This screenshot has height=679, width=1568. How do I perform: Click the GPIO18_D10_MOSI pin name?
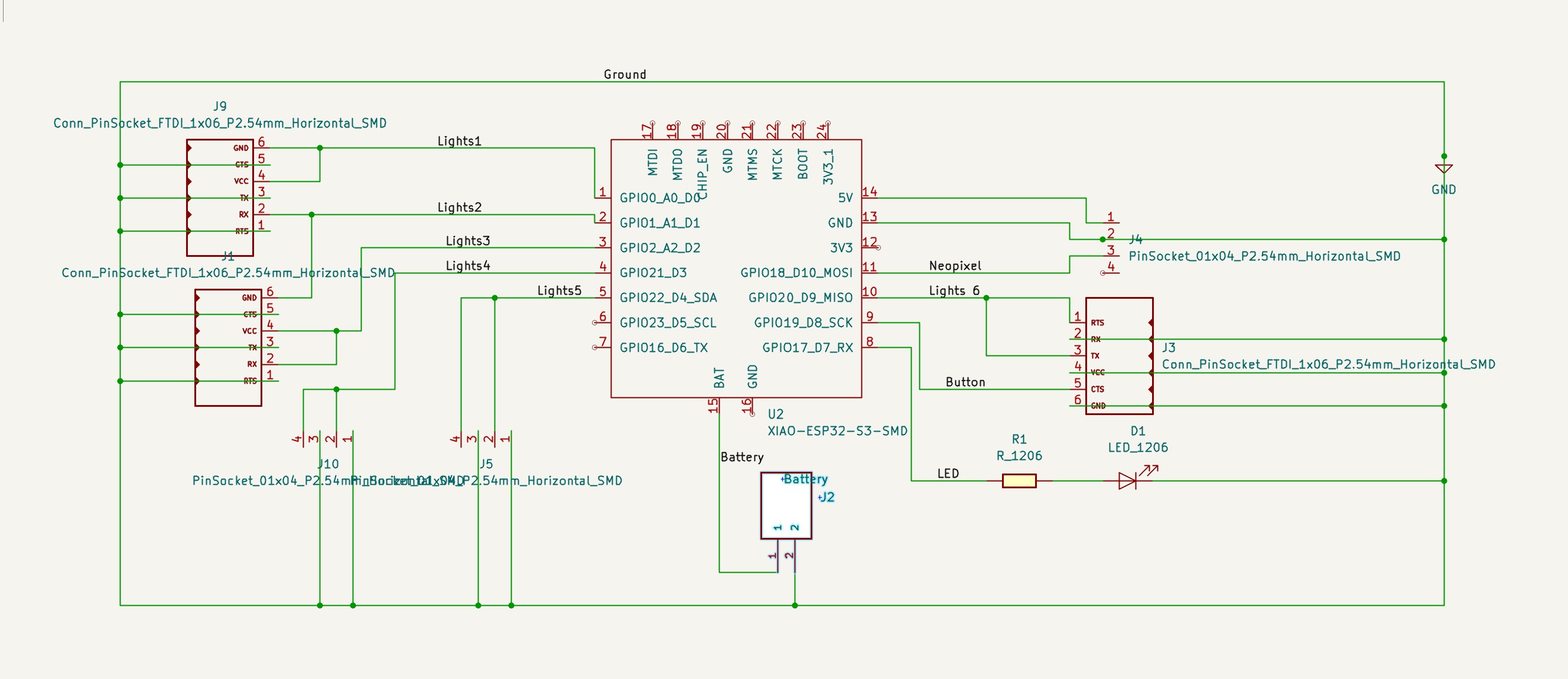tap(796, 273)
